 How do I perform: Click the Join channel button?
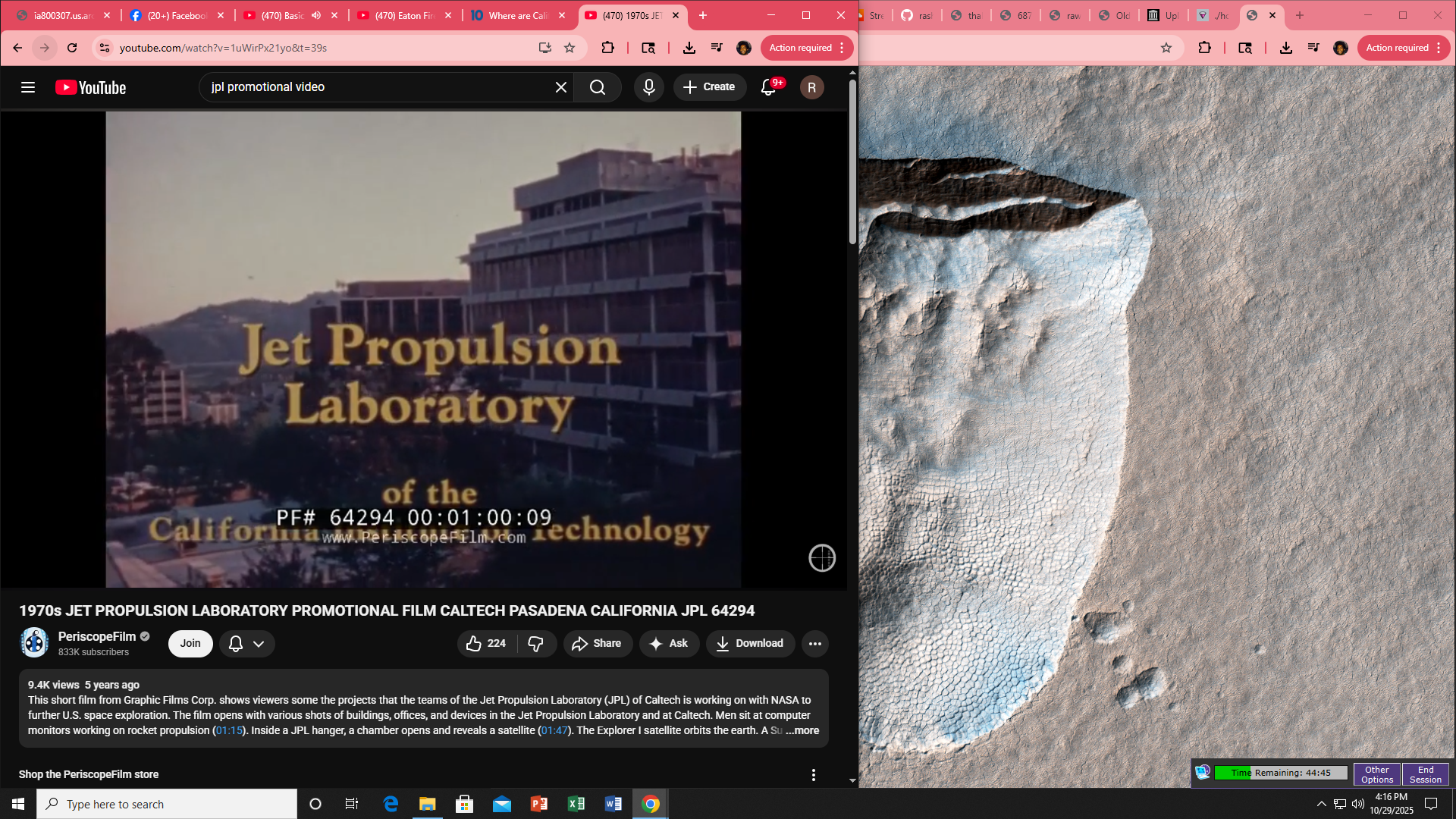pyautogui.click(x=190, y=643)
